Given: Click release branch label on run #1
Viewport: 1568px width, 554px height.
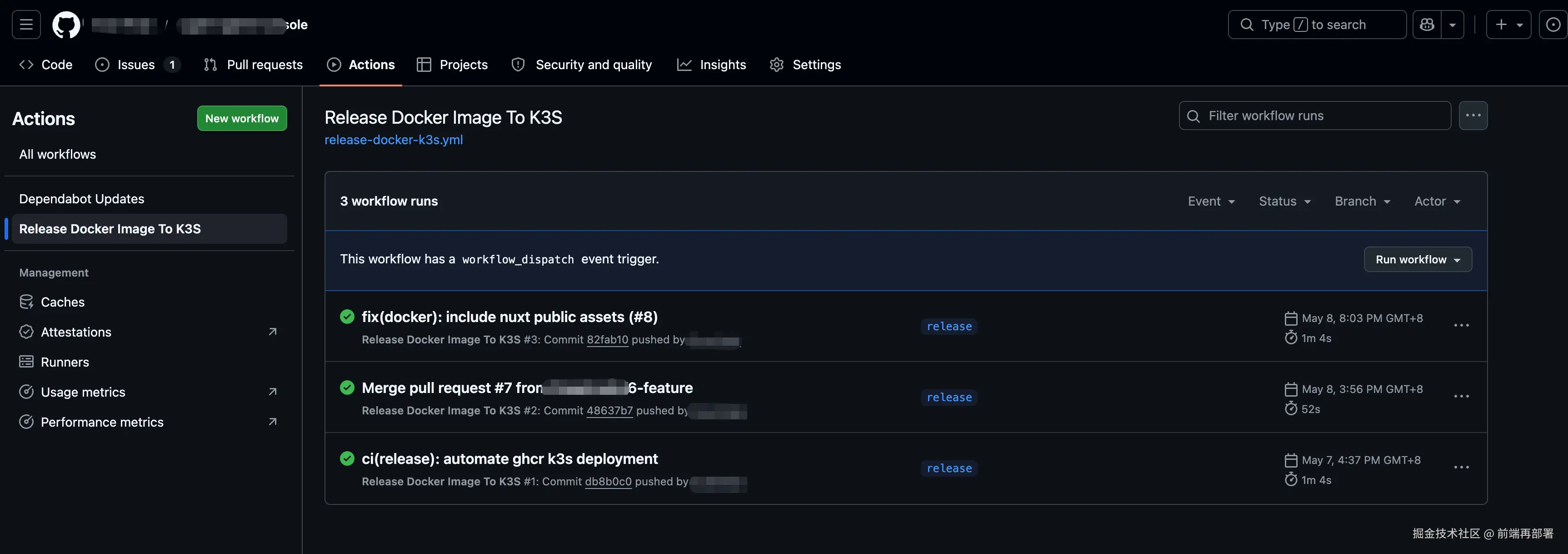Looking at the screenshot, I should [x=949, y=468].
